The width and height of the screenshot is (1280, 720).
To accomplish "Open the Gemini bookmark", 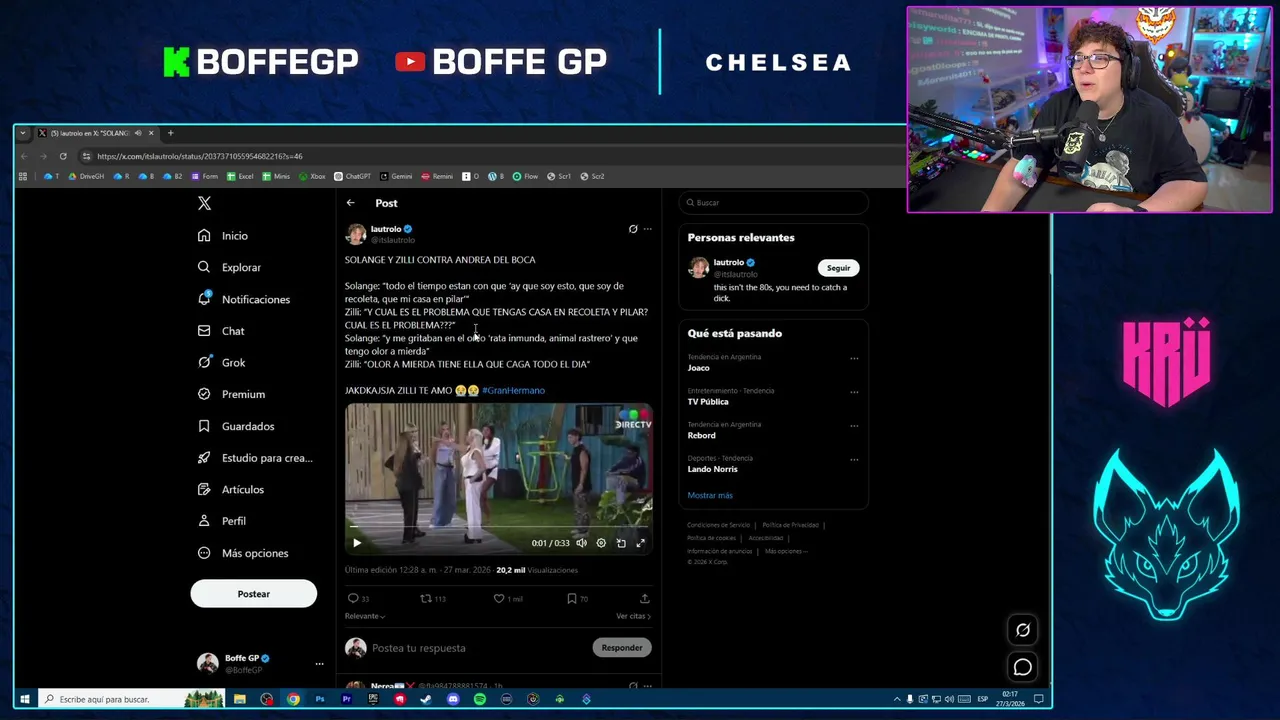I will click(396, 176).
